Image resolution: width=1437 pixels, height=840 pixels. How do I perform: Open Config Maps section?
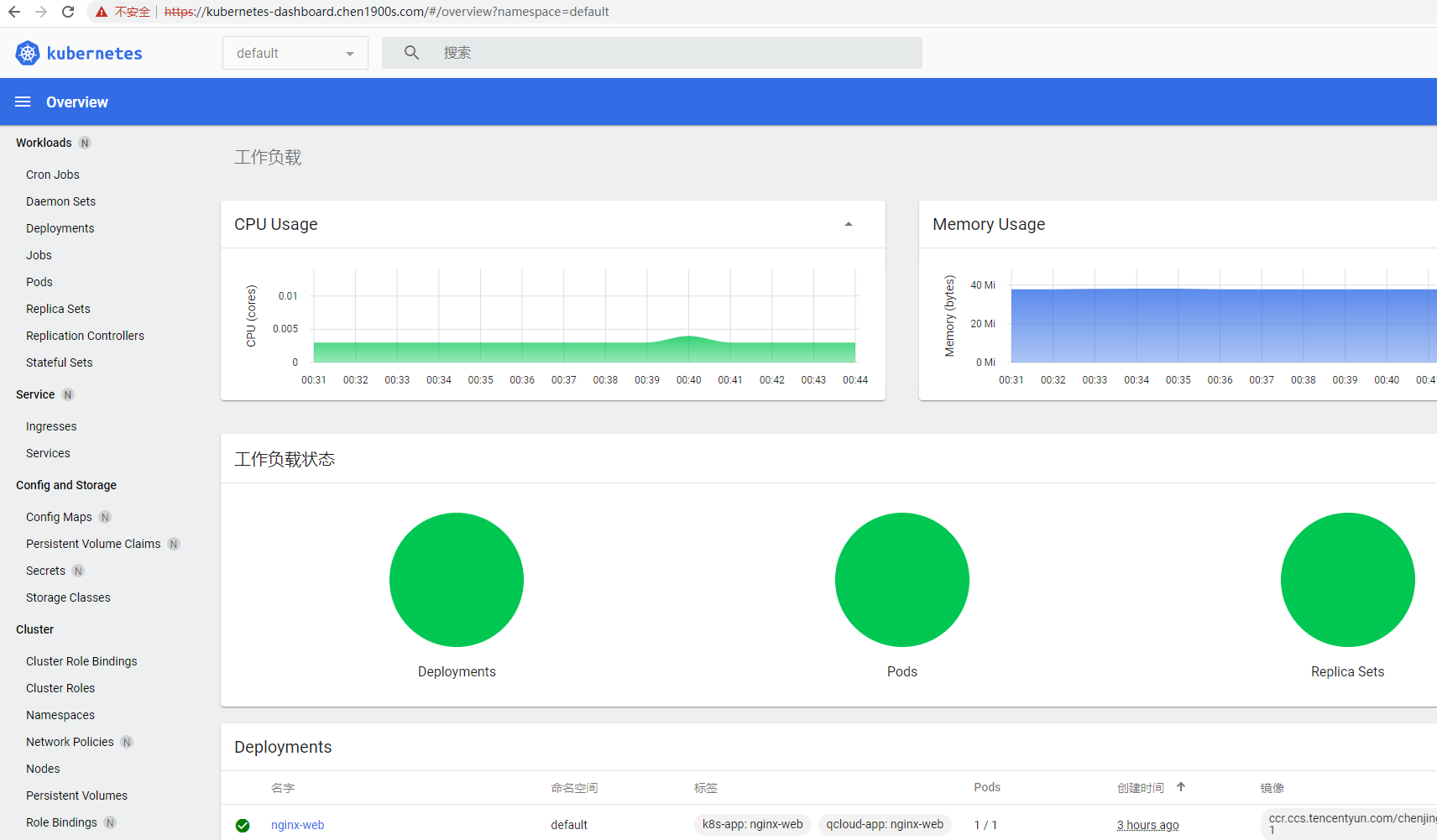pos(59,517)
